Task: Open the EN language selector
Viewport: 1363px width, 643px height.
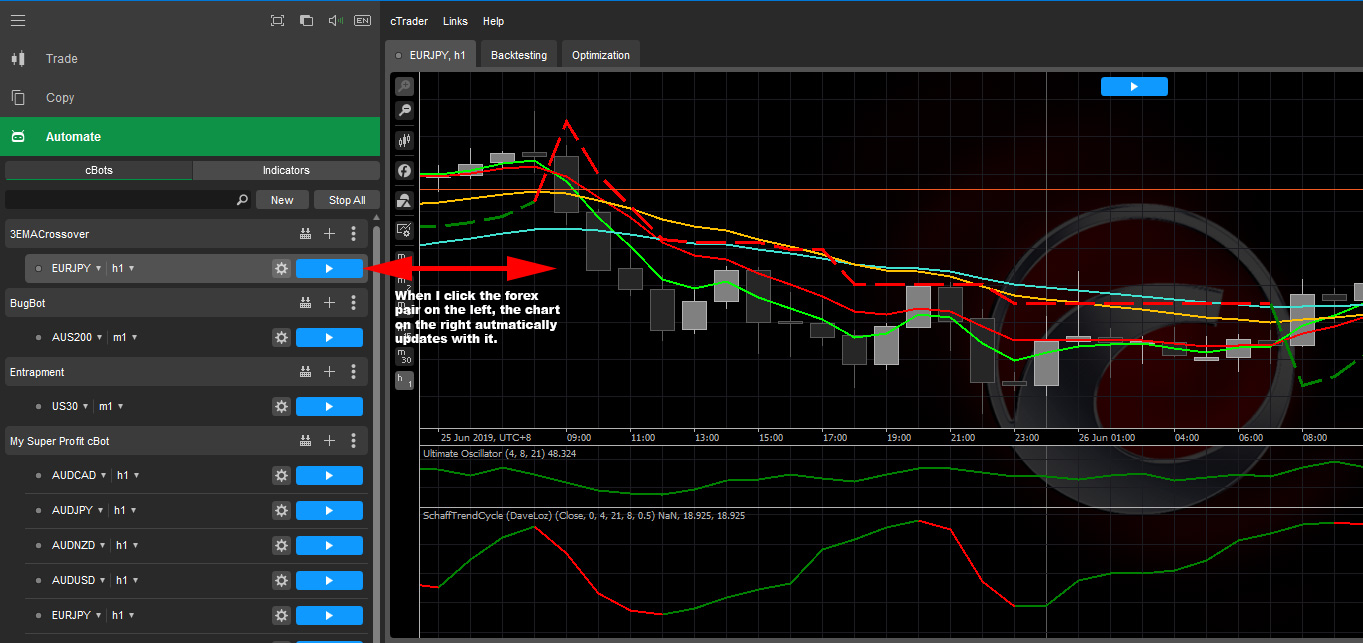Action: 362,20
